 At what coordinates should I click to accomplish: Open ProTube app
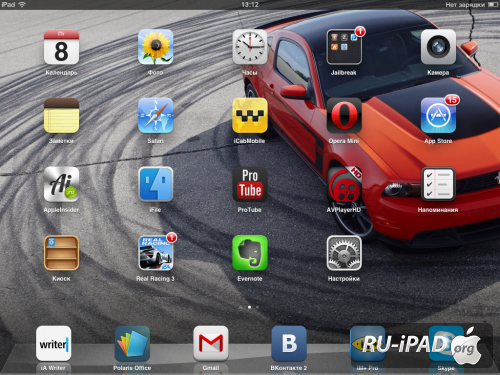[x=250, y=184]
